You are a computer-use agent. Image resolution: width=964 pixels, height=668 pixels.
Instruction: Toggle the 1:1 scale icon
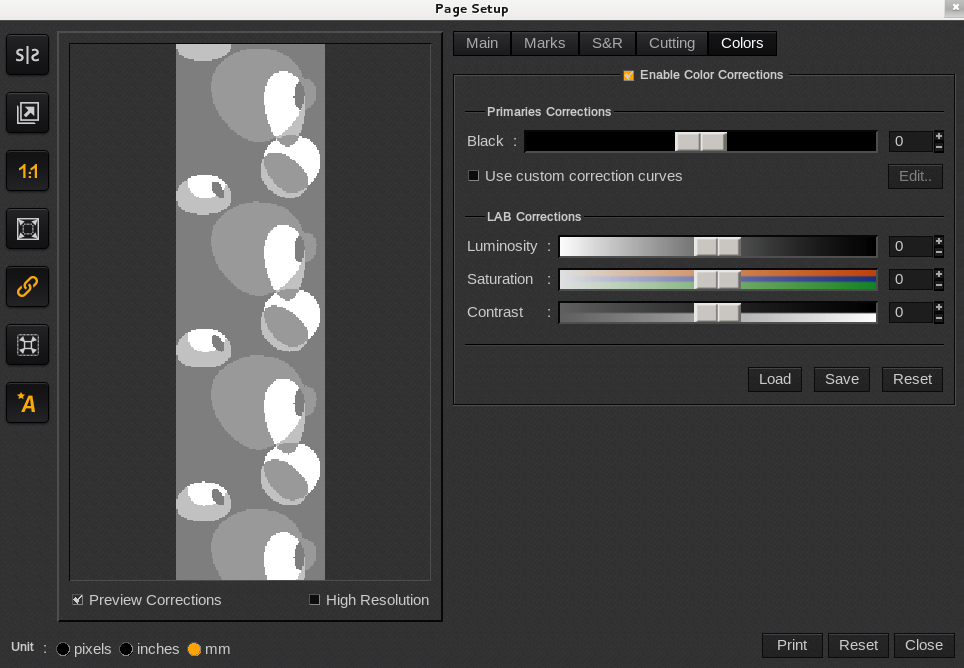point(28,172)
